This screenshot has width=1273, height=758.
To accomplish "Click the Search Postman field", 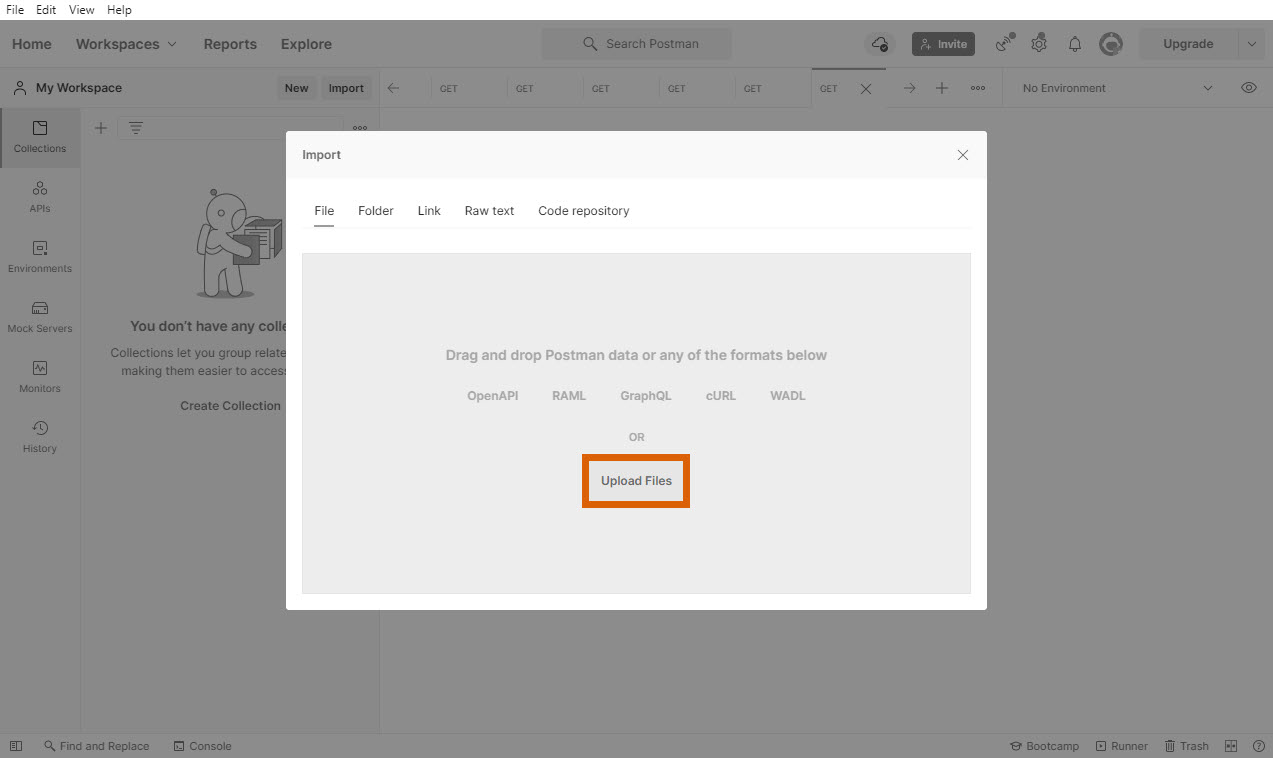I will pyautogui.click(x=637, y=44).
